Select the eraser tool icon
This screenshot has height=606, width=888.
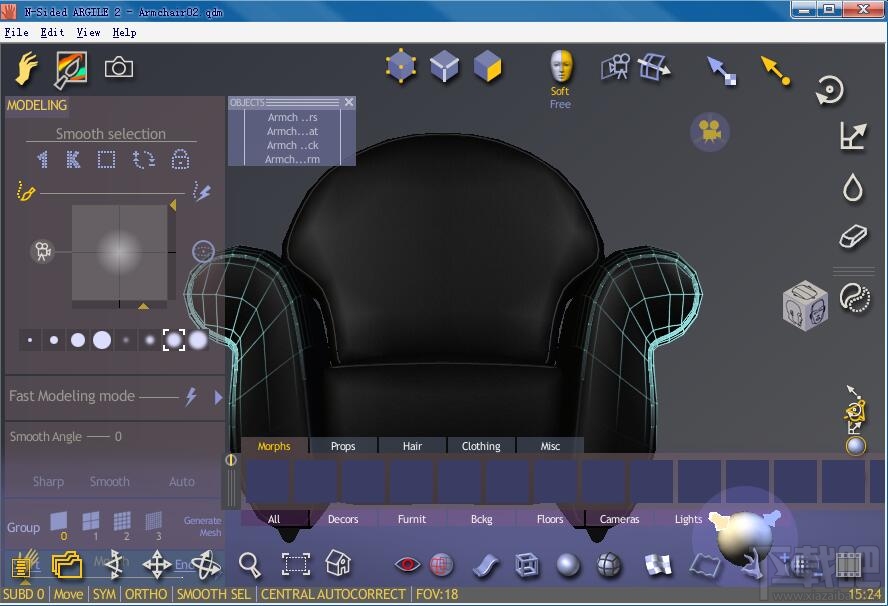click(853, 236)
